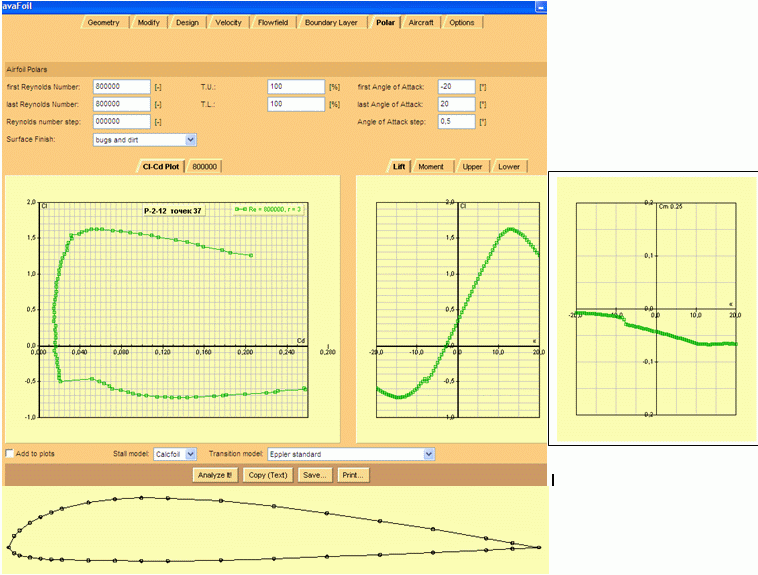Image resolution: width=758 pixels, height=575 pixels.
Task: Open the Flowfield tab
Action: pos(273,22)
